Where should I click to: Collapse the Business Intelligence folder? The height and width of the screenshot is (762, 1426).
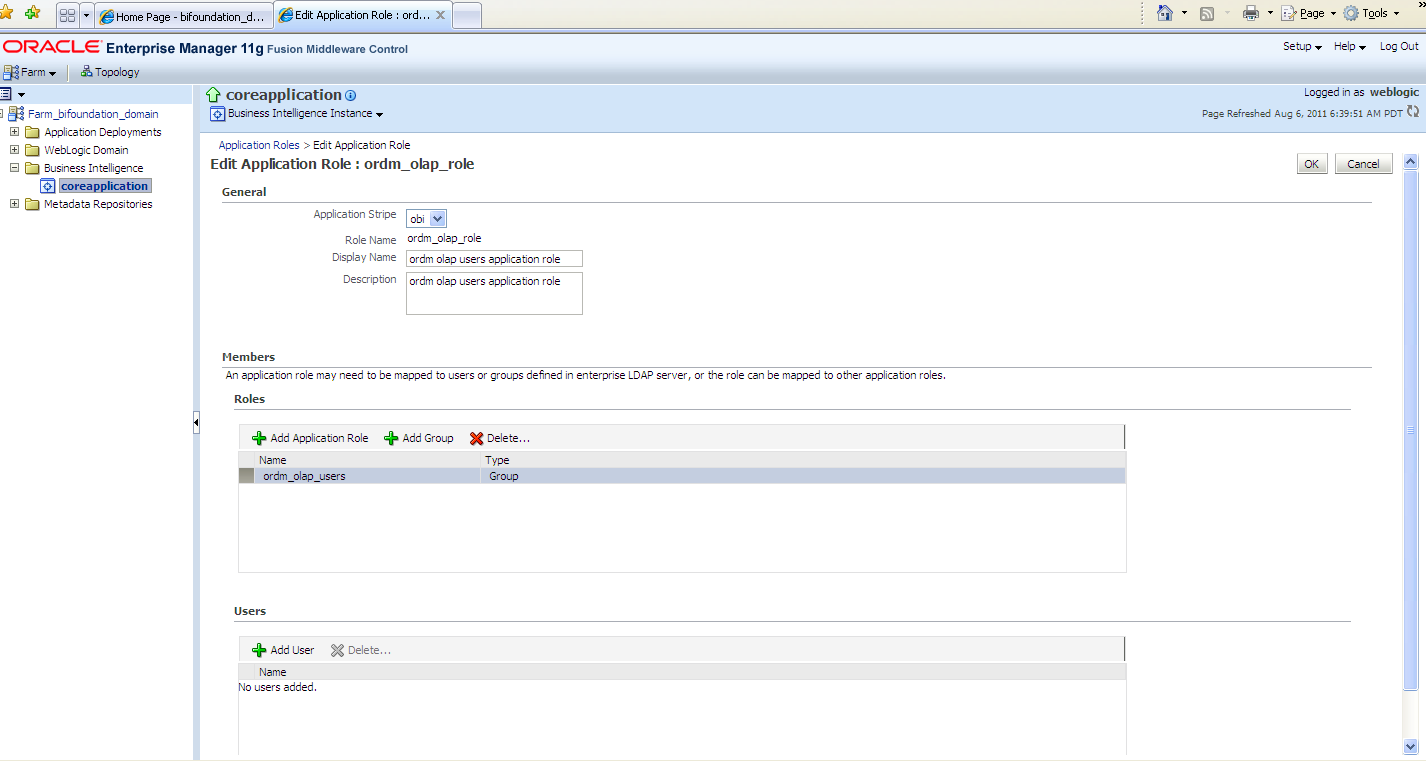coord(14,168)
